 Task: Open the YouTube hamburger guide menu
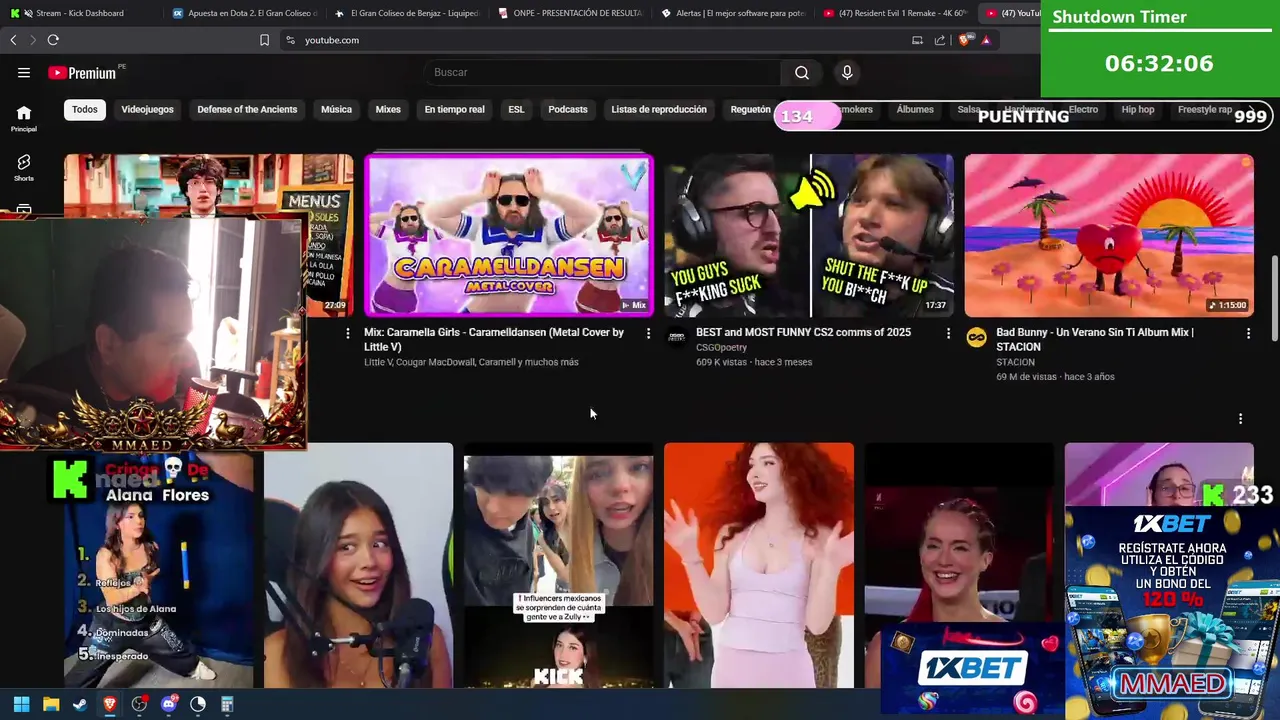click(x=24, y=72)
